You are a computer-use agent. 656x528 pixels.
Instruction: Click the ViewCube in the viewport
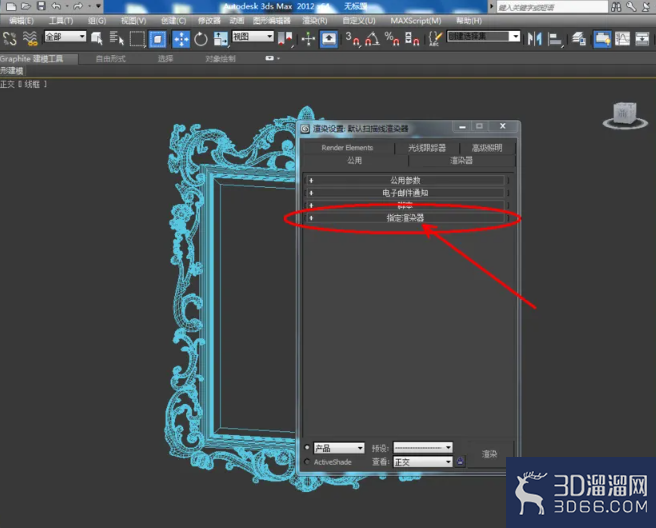625,115
